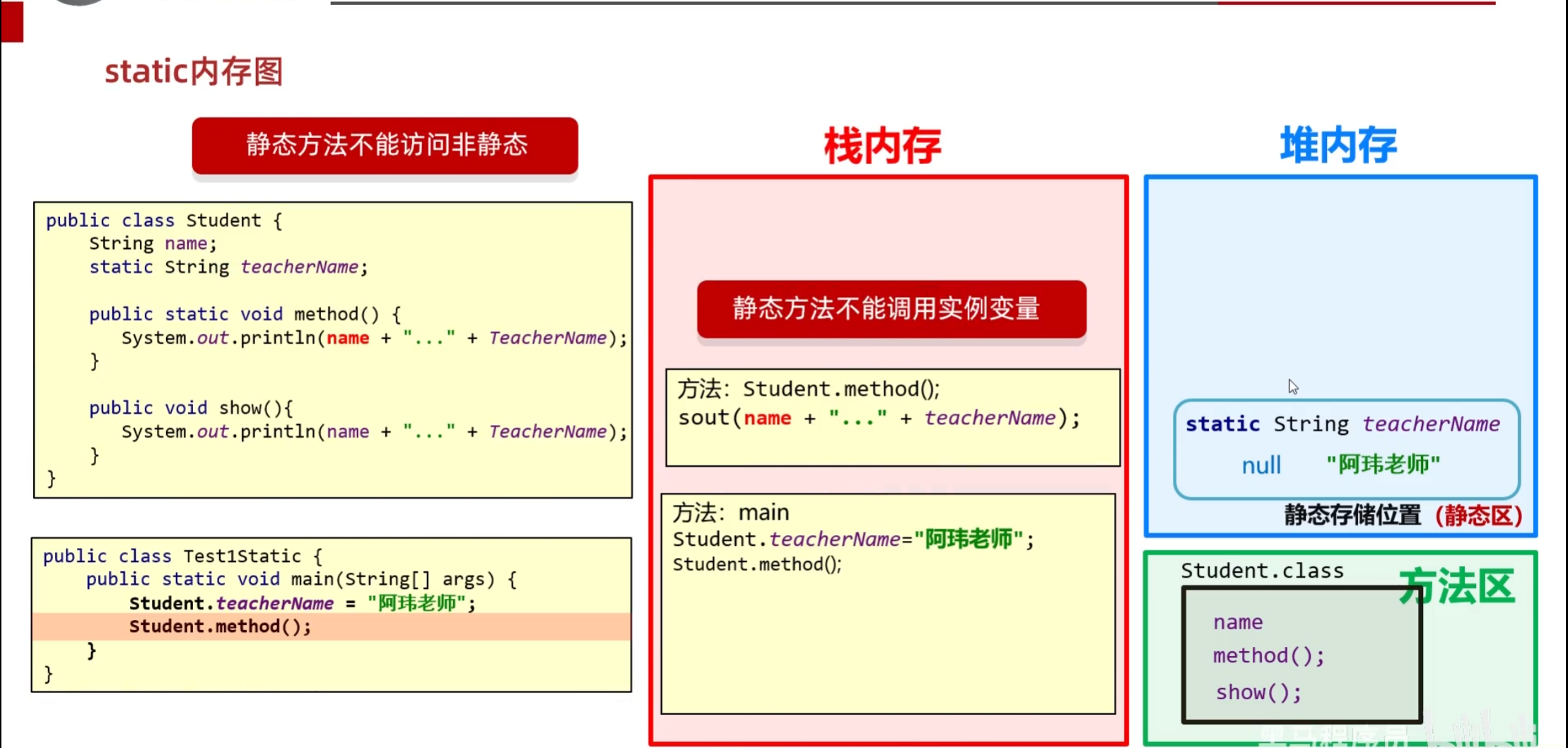Select the "堆内存" heading

(x=1338, y=144)
